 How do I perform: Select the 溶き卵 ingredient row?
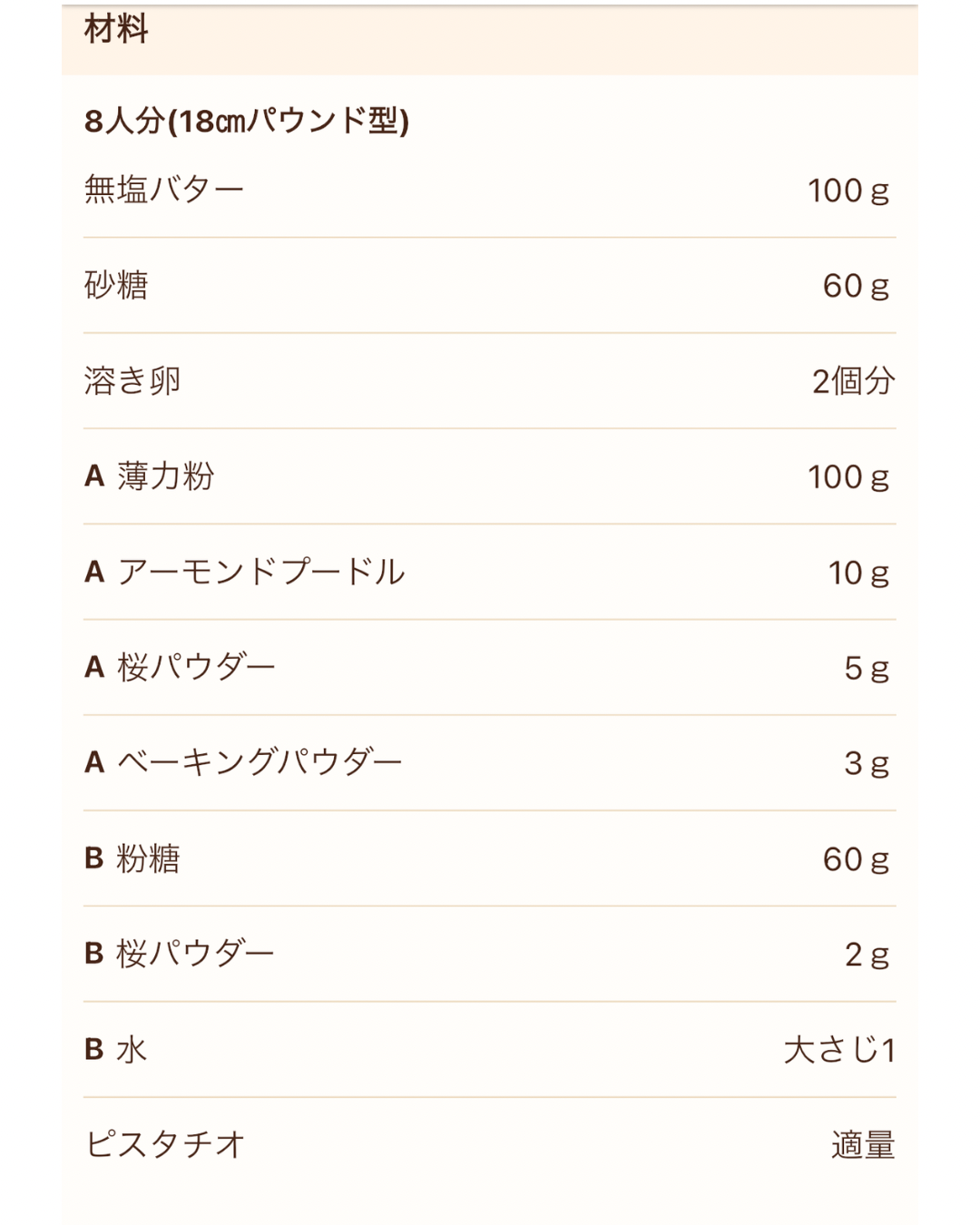[x=490, y=381]
